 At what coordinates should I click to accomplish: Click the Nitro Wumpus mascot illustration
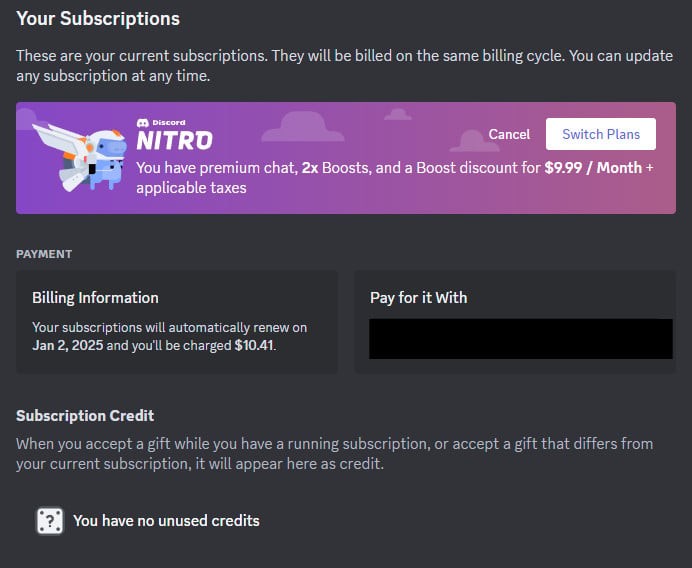[80, 157]
